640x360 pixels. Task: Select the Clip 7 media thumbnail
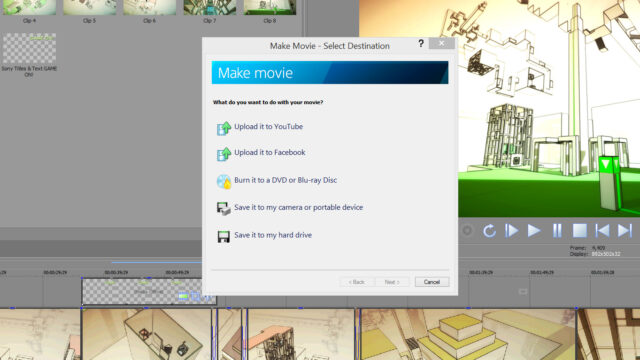point(210,7)
